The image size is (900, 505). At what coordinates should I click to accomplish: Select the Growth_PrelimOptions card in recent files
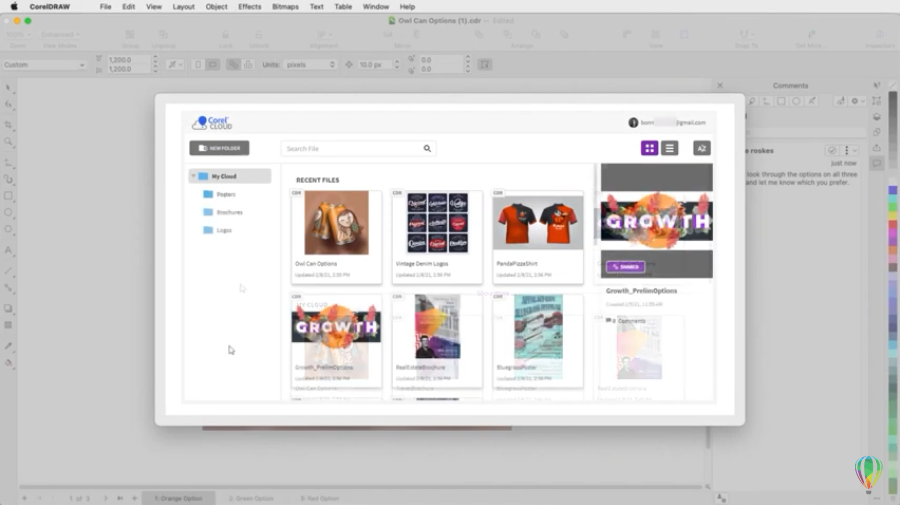(336, 341)
